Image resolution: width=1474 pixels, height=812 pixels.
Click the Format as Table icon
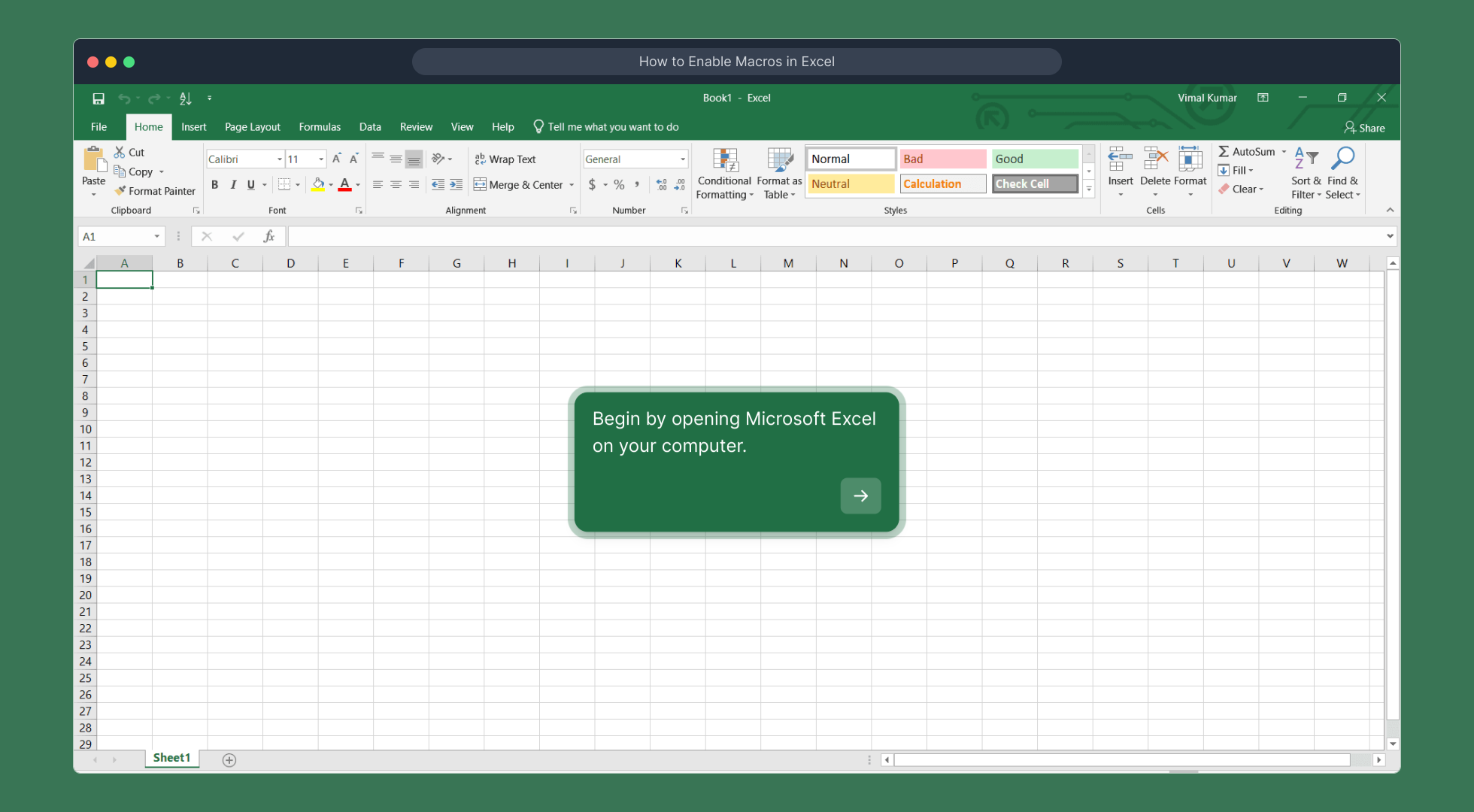(x=779, y=161)
